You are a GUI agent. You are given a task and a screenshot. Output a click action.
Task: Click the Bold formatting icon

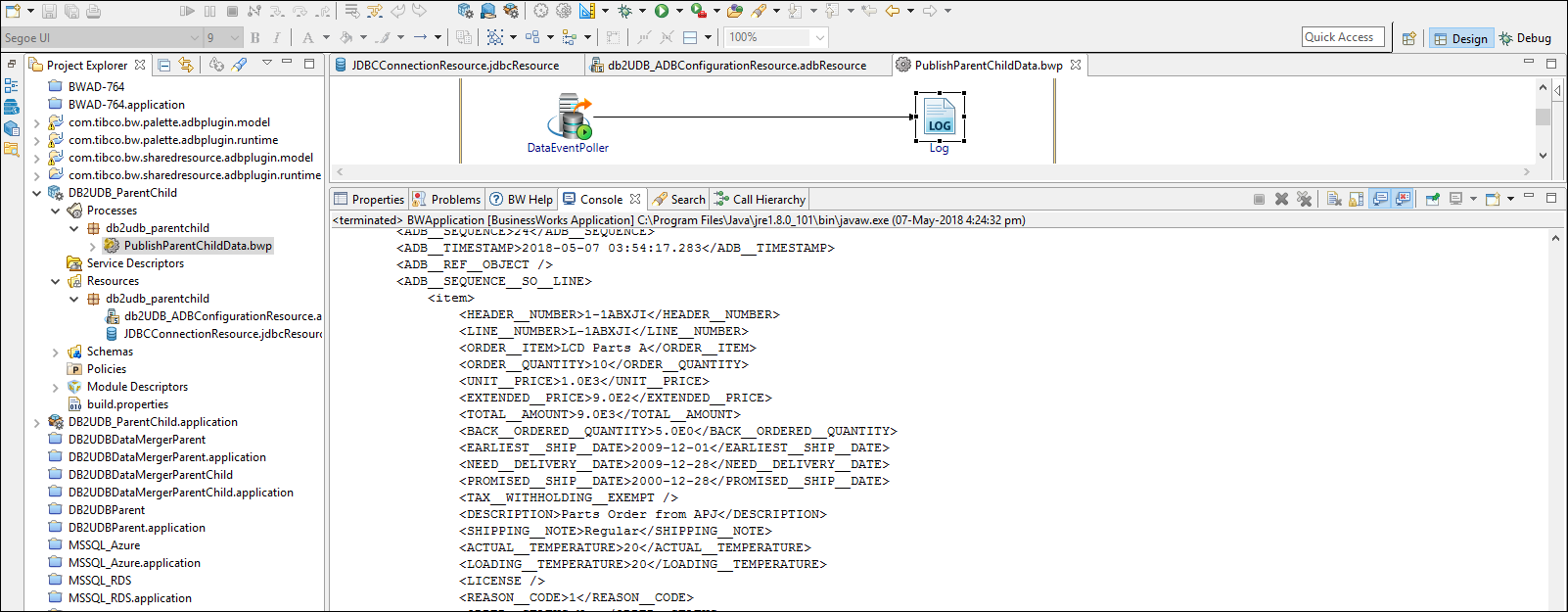[254, 37]
